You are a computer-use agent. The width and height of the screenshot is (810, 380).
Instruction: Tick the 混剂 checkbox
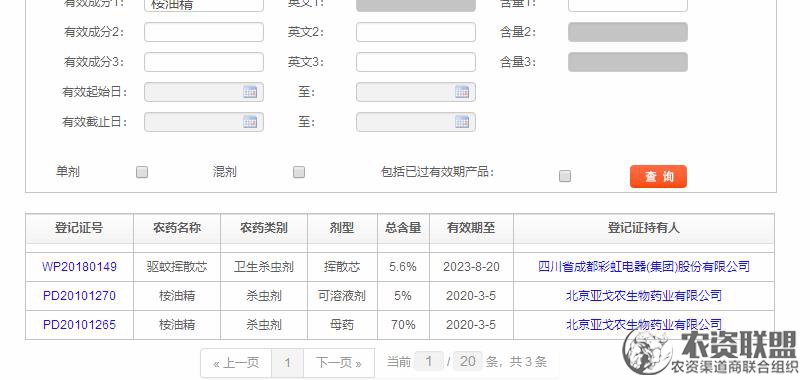pyautogui.click(x=299, y=172)
